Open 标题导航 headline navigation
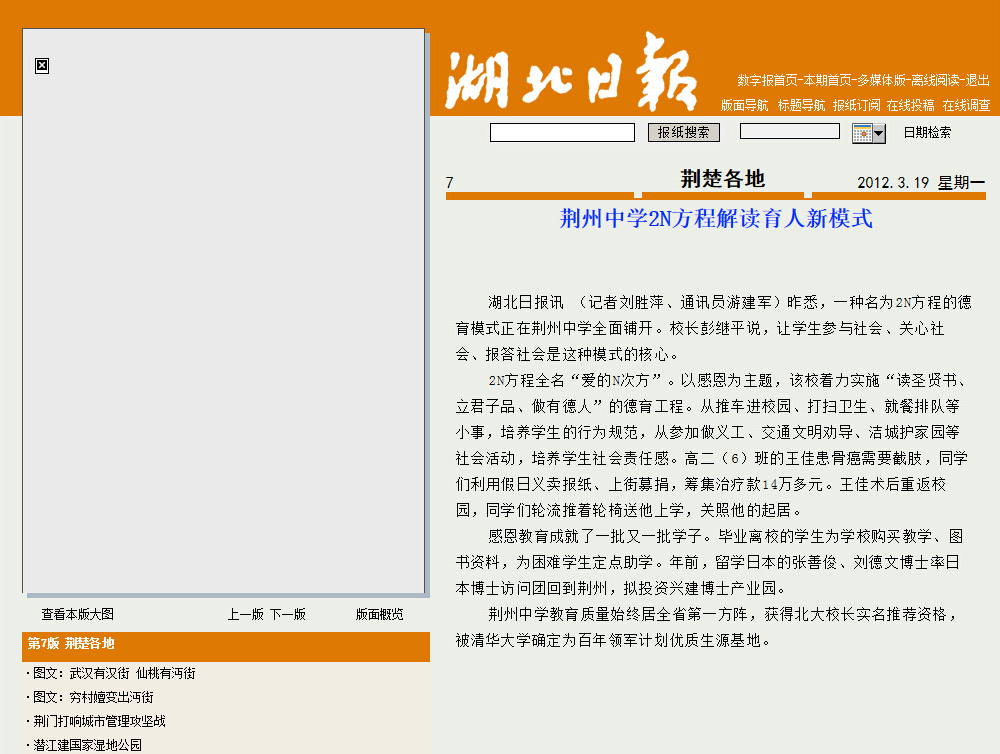 tap(801, 105)
